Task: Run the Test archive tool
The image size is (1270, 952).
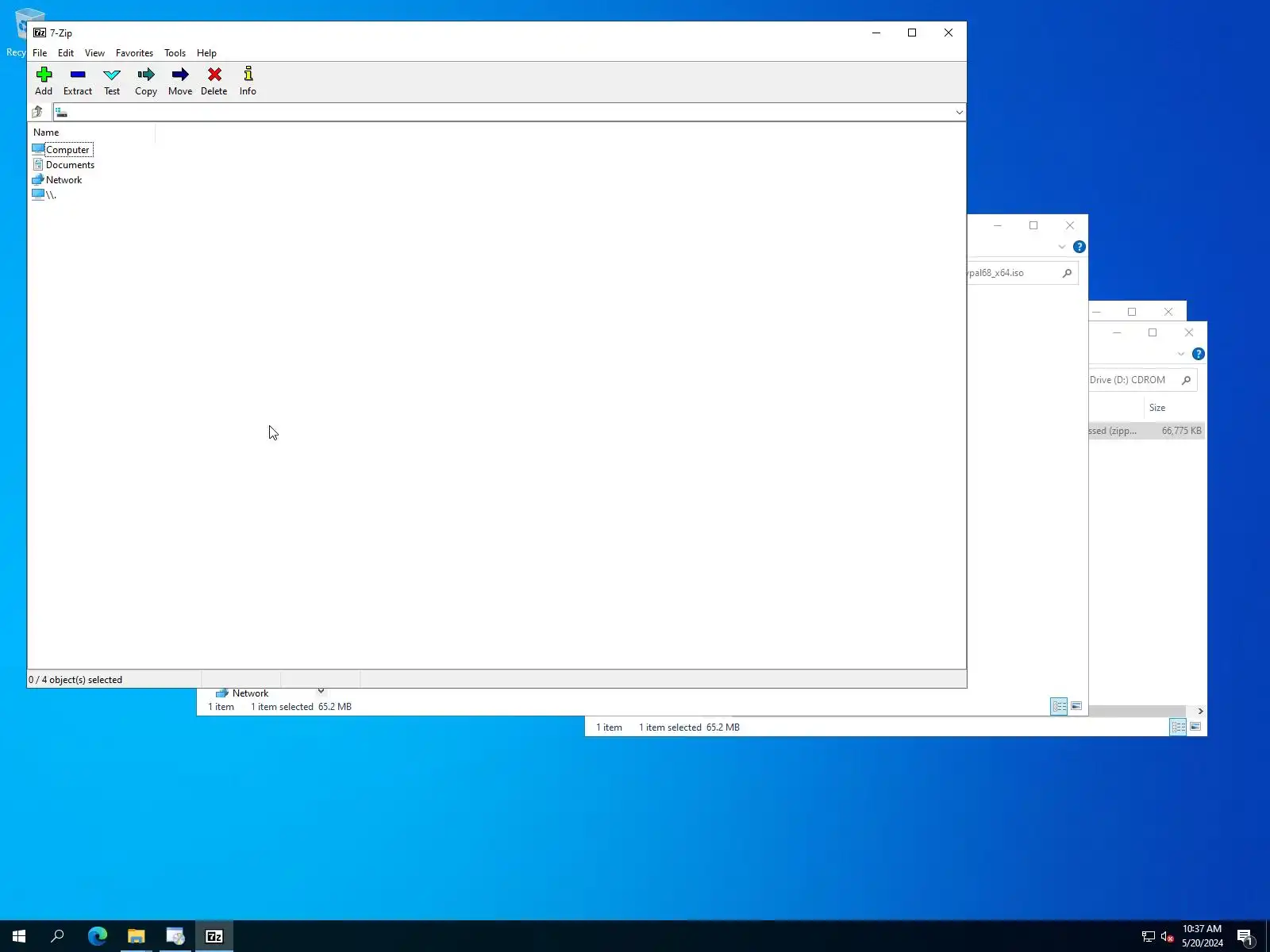Action: [112, 81]
